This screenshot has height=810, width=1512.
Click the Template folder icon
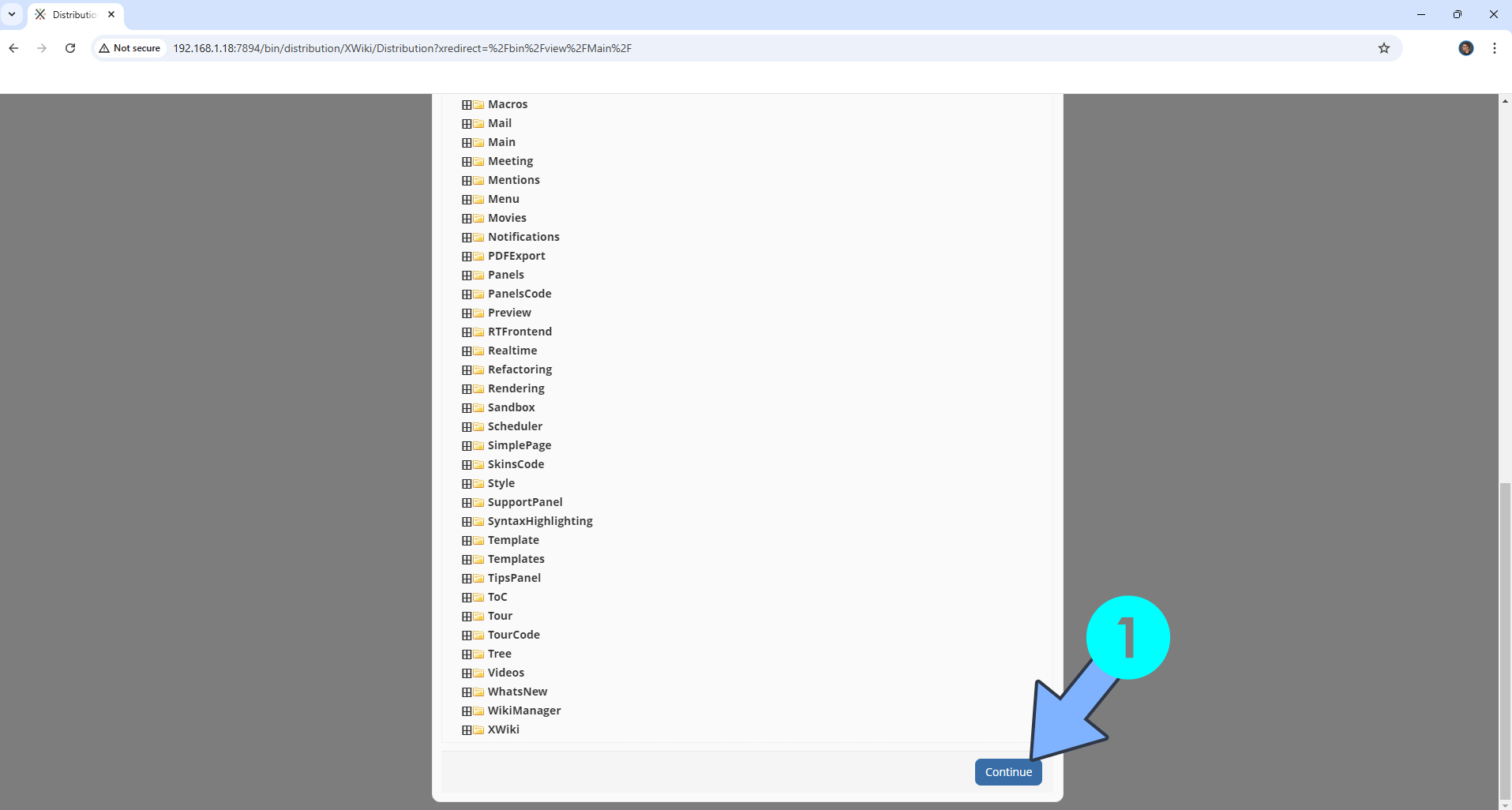[x=478, y=541]
